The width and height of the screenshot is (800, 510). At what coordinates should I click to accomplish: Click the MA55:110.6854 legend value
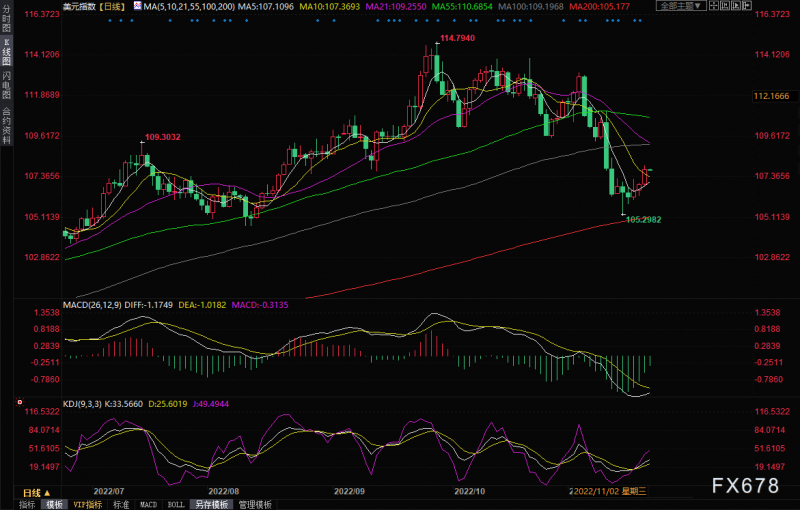pos(462,7)
